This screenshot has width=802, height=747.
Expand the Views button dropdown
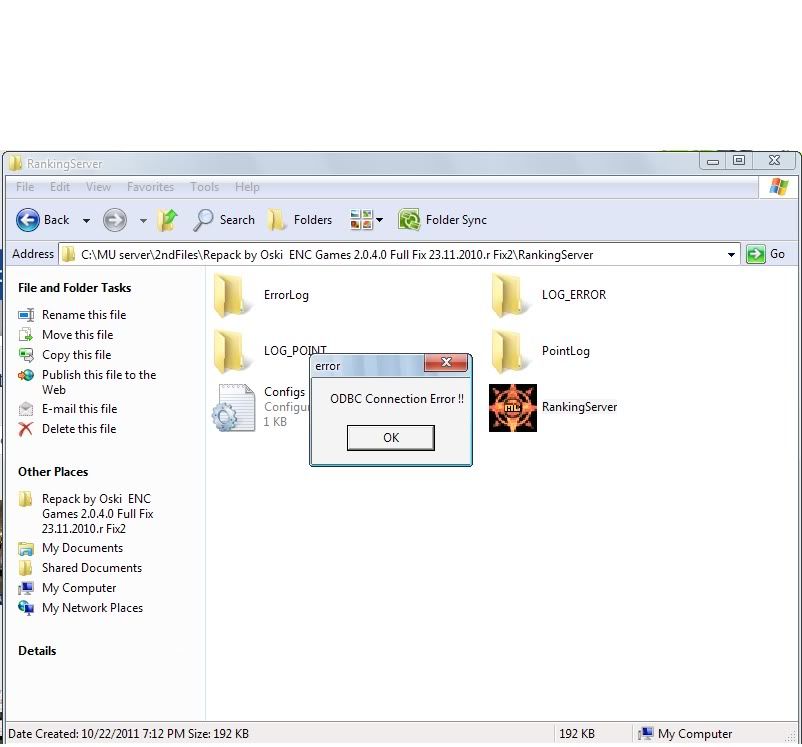tap(379, 220)
